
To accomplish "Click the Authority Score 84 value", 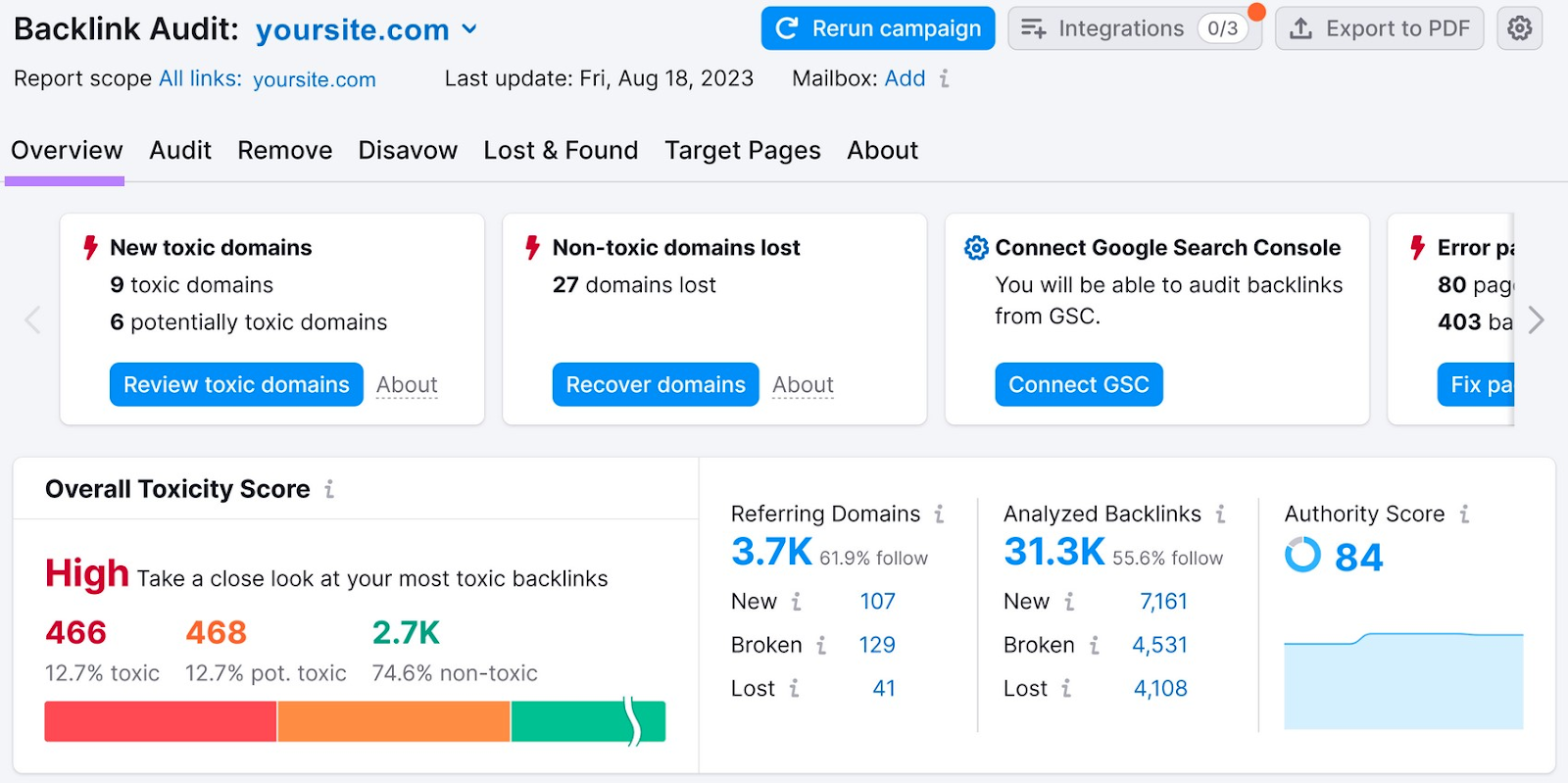I will [1359, 558].
